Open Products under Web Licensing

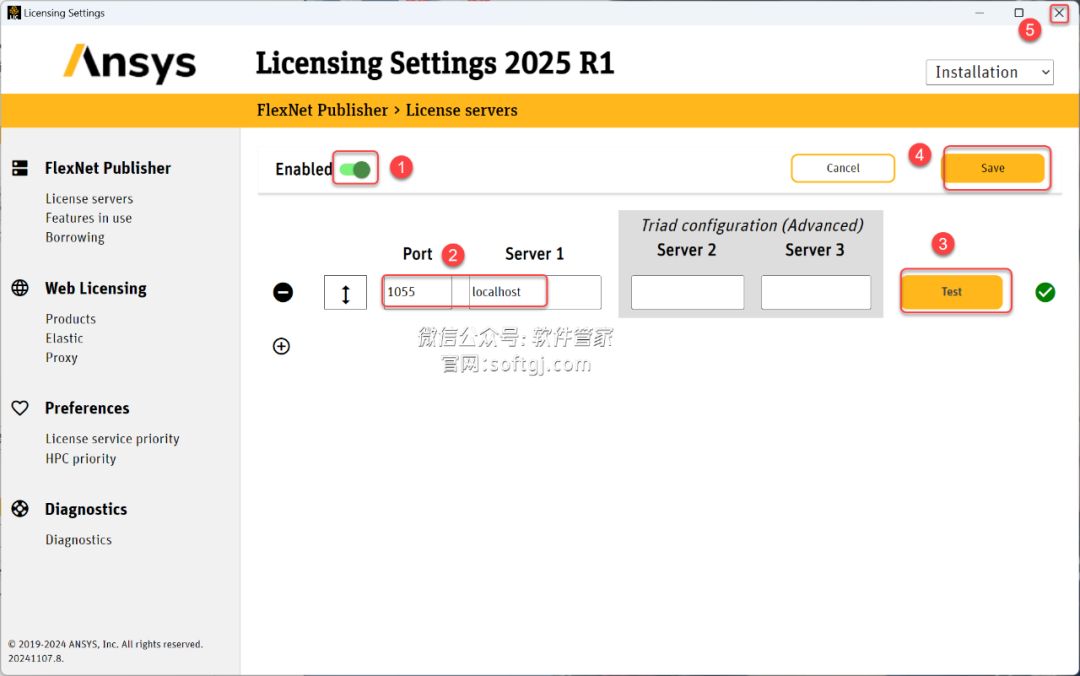pyautogui.click(x=71, y=319)
